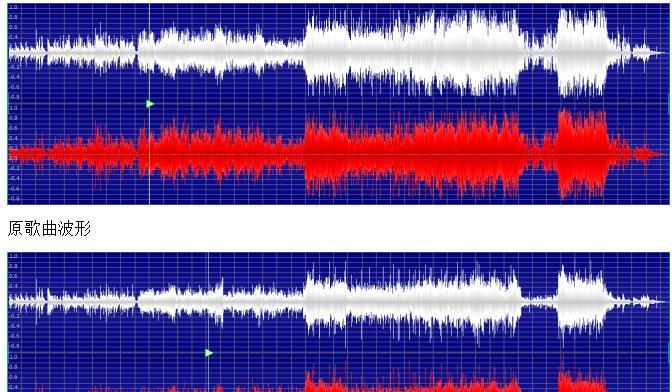Click the final loud burst in second panel white waveform
This screenshot has height=392, width=672.
[x=582, y=302]
